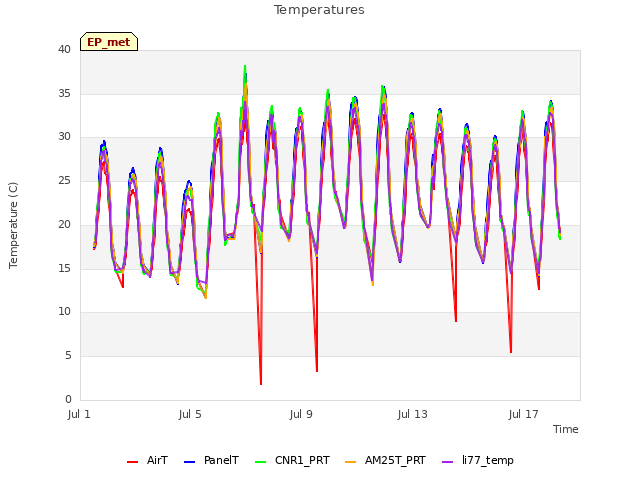Viewport: 640px width, 480px height.
Task: Toggle the AirT series in the legend
Action: click(x=147, y=461)
